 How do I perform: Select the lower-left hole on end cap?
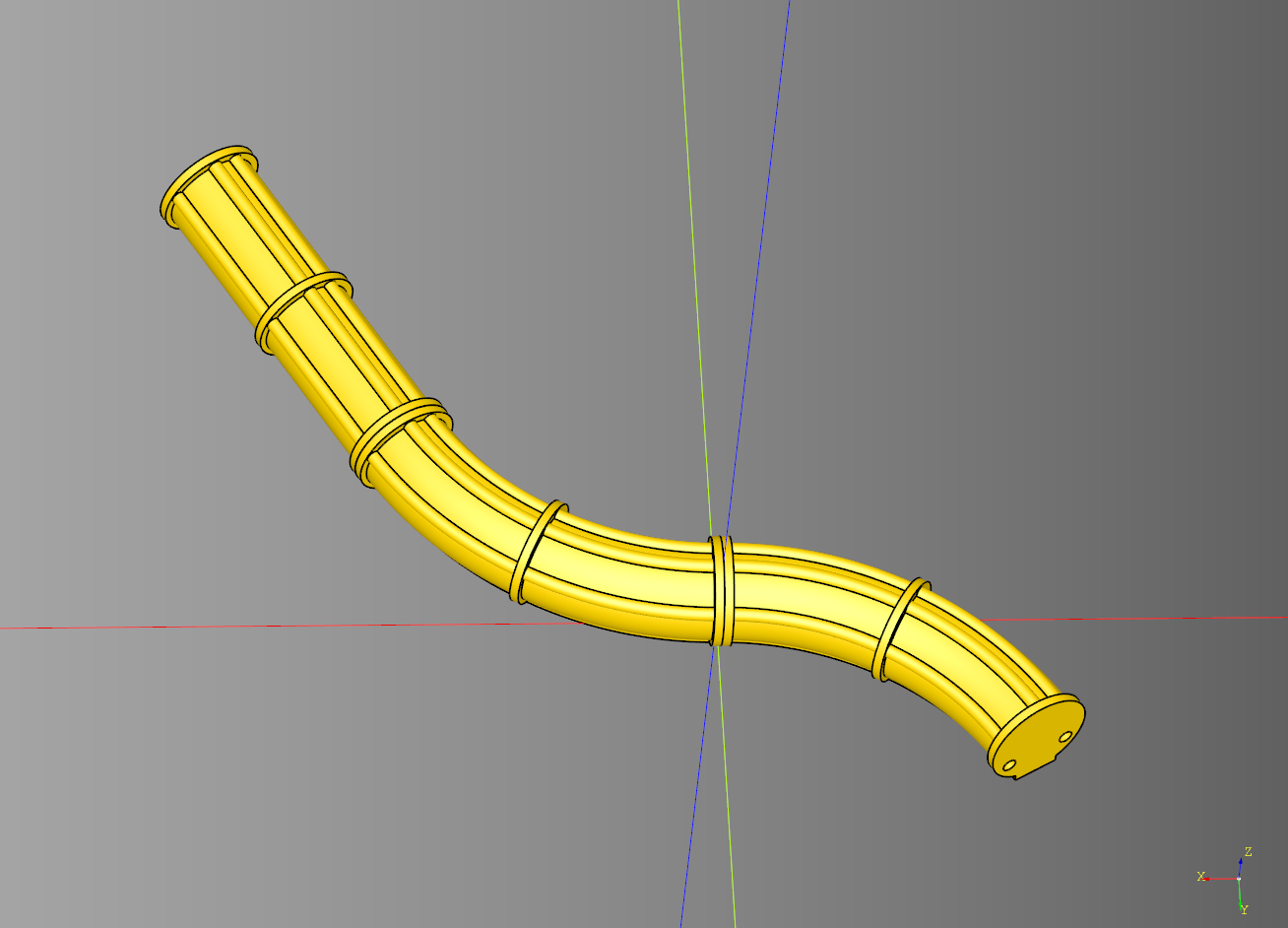pyautogui.click(x=1009, y=765)
